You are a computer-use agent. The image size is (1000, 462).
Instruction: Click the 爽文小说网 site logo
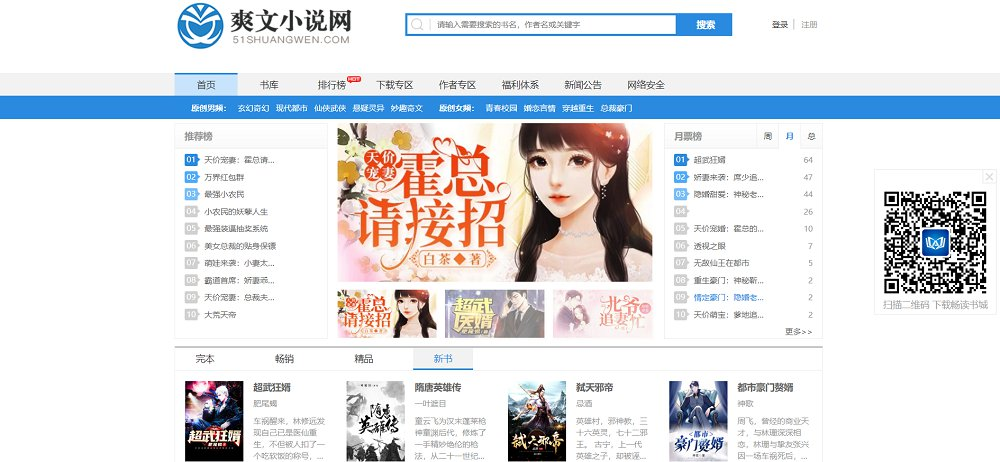pyautogui.click(x=264, y=25)
